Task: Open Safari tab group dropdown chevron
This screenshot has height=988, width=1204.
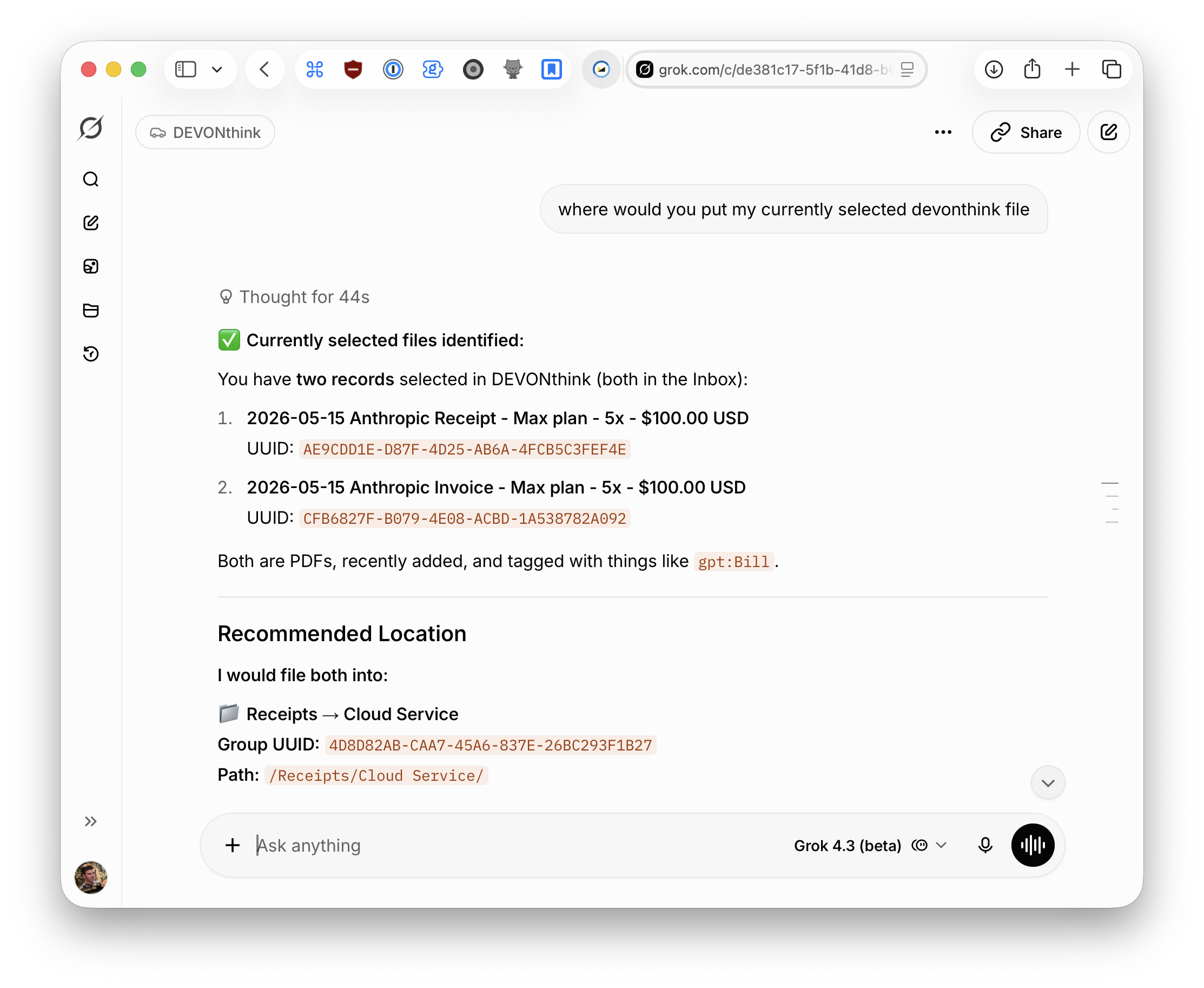Action: [217, 69]
